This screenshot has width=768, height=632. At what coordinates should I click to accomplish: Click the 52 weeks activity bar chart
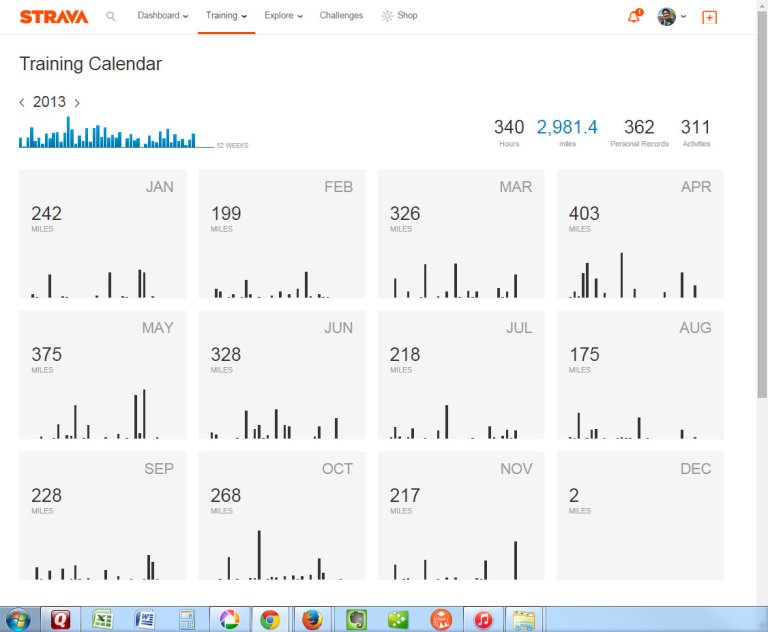[x=115, y=135]
